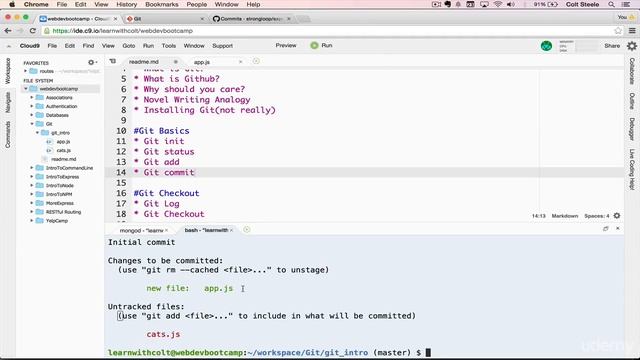The width and height of the screenshot is (640, 360).
Task: Open the Cloud9 View menu
Action: pos(108,46)
